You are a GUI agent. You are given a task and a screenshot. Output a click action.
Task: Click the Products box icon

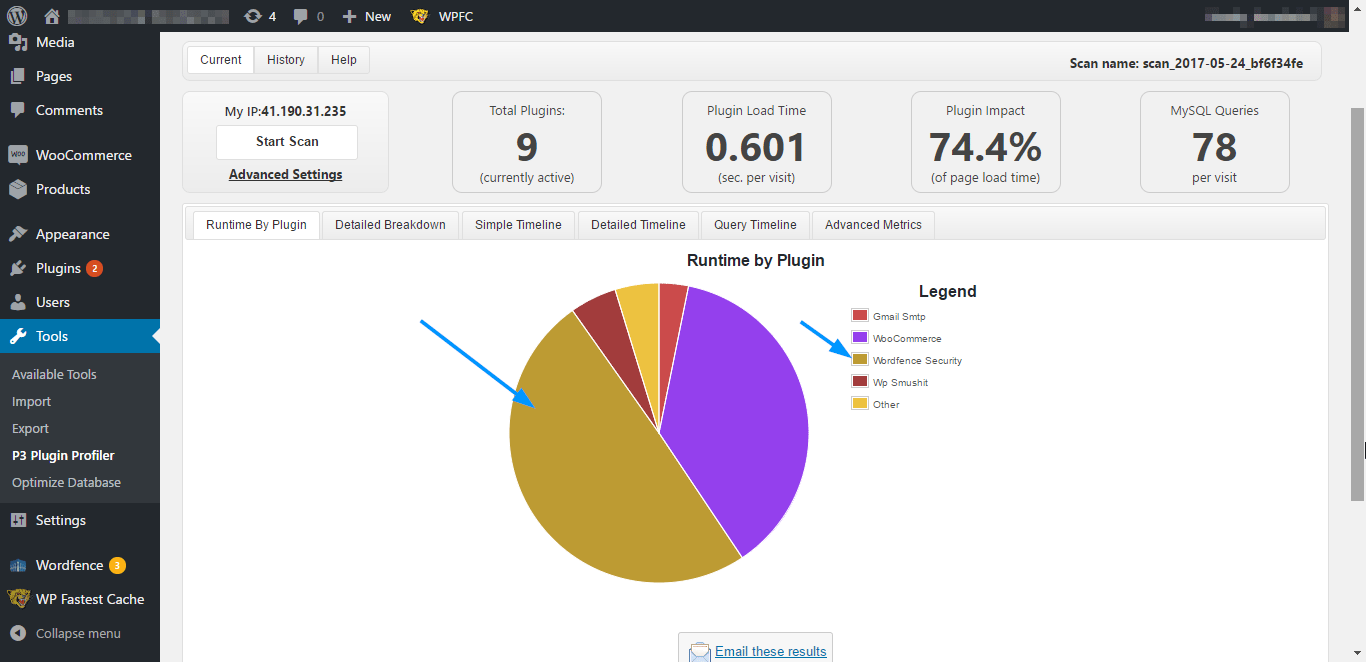[x=18, y=189]
